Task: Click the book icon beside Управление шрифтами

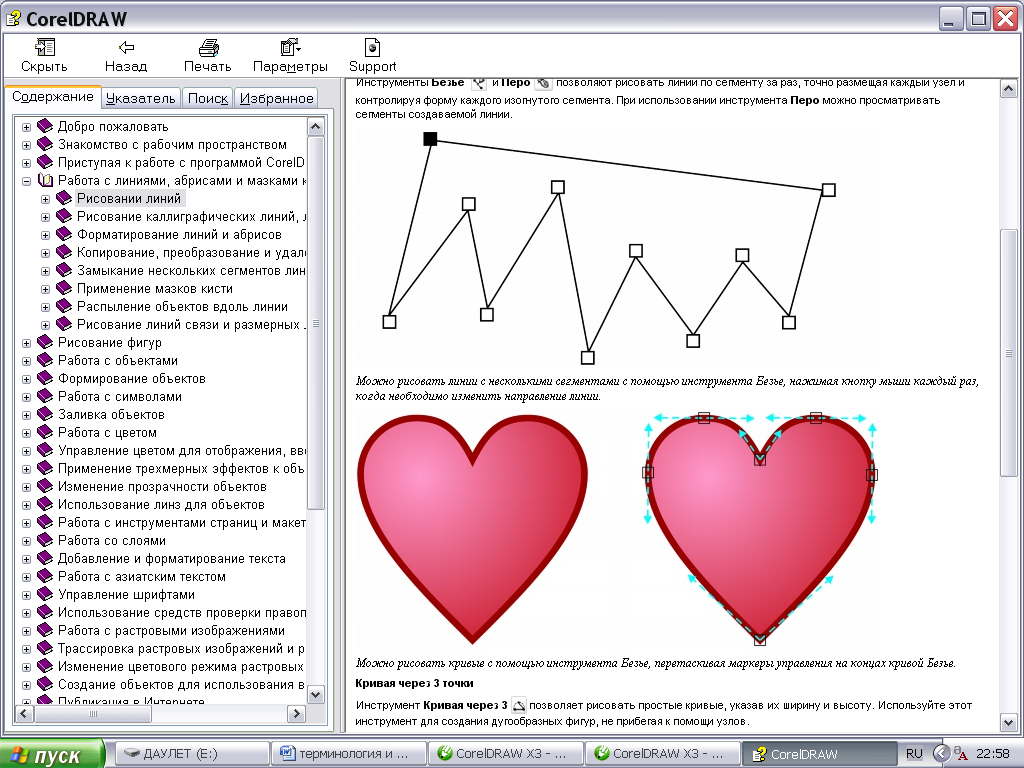Action: [x=44, y=594]
